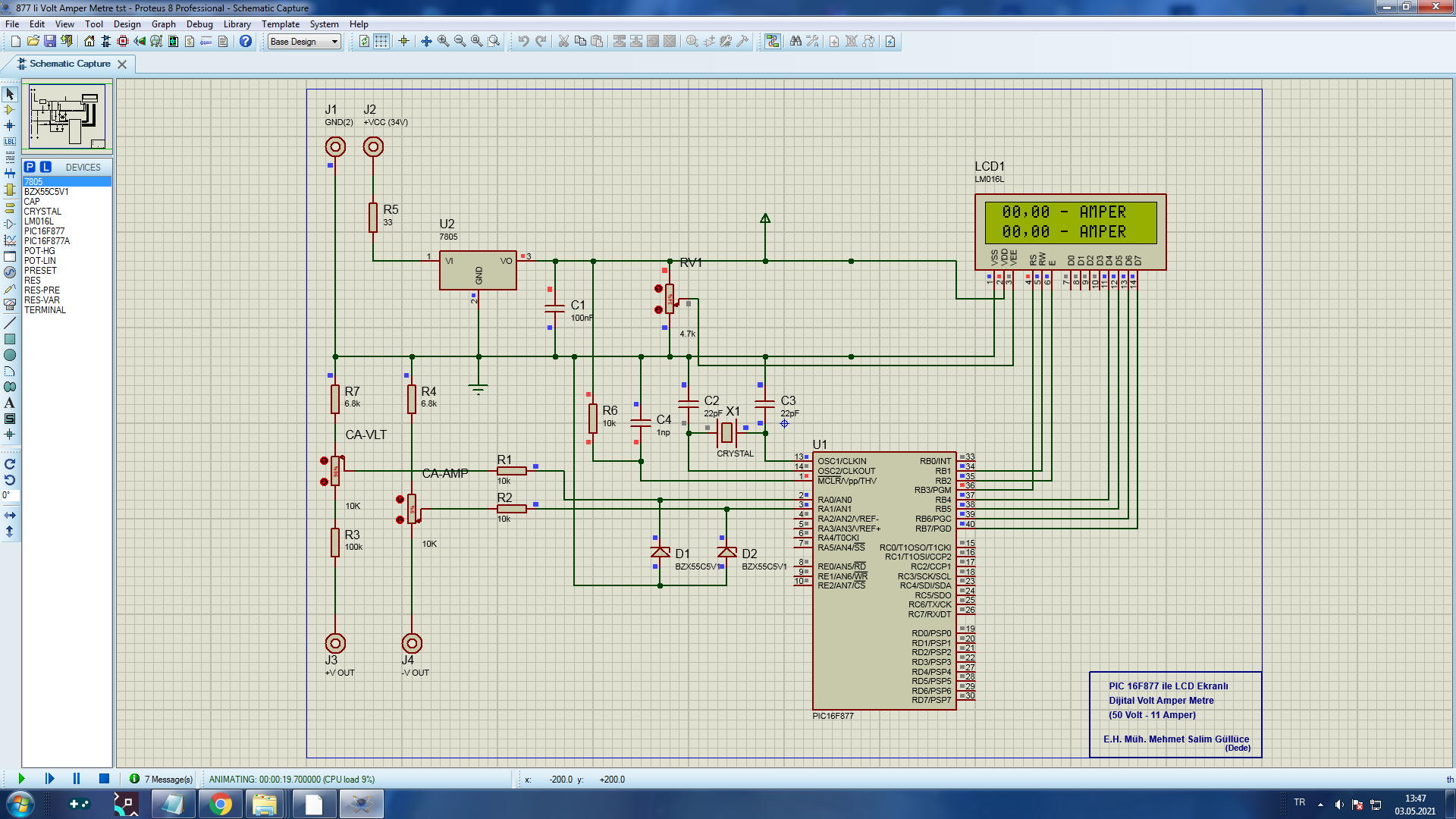1456x819 pixels.
Task: Select the Junction Dot mode tool
Action: pos(10,126)
